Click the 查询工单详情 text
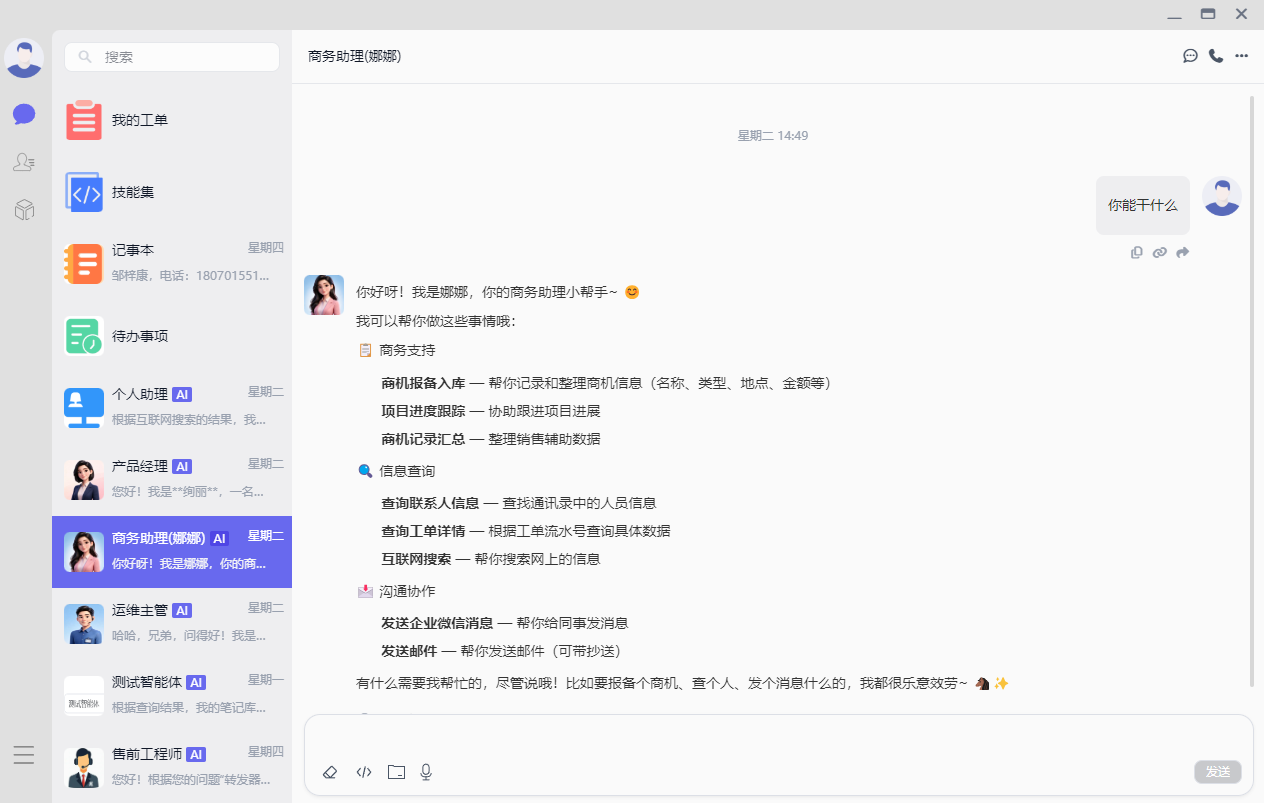 click(x=423, y=531)
